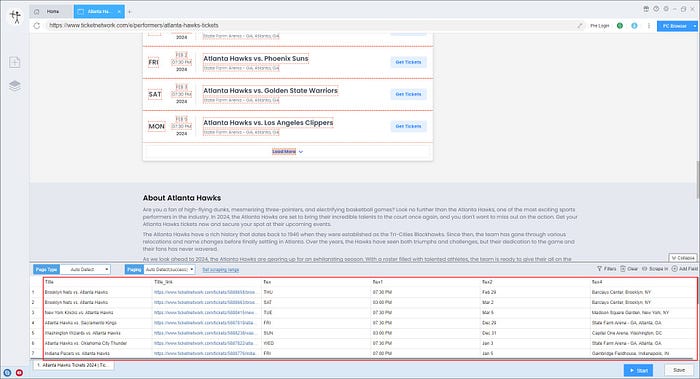Image resolution: width=700 pixels, height=379 pixels.
Task: Click the webpage vertical scrollbar thumb
Action: click(x=698, y=180)
